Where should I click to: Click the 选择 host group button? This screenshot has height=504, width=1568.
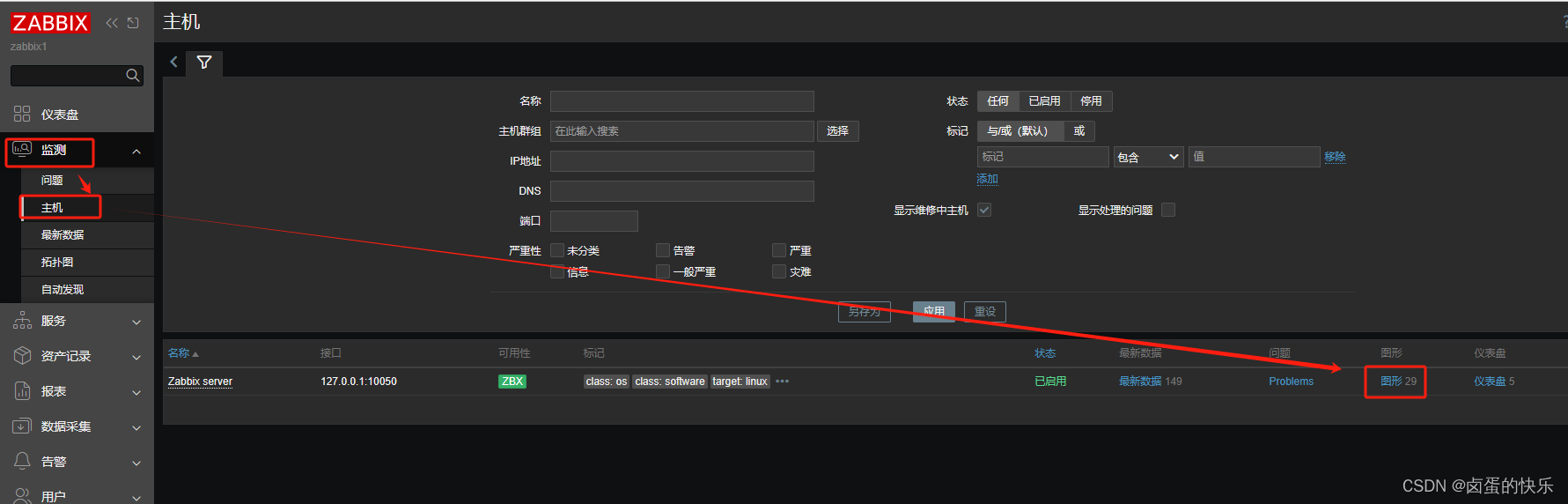coord(838,131)
